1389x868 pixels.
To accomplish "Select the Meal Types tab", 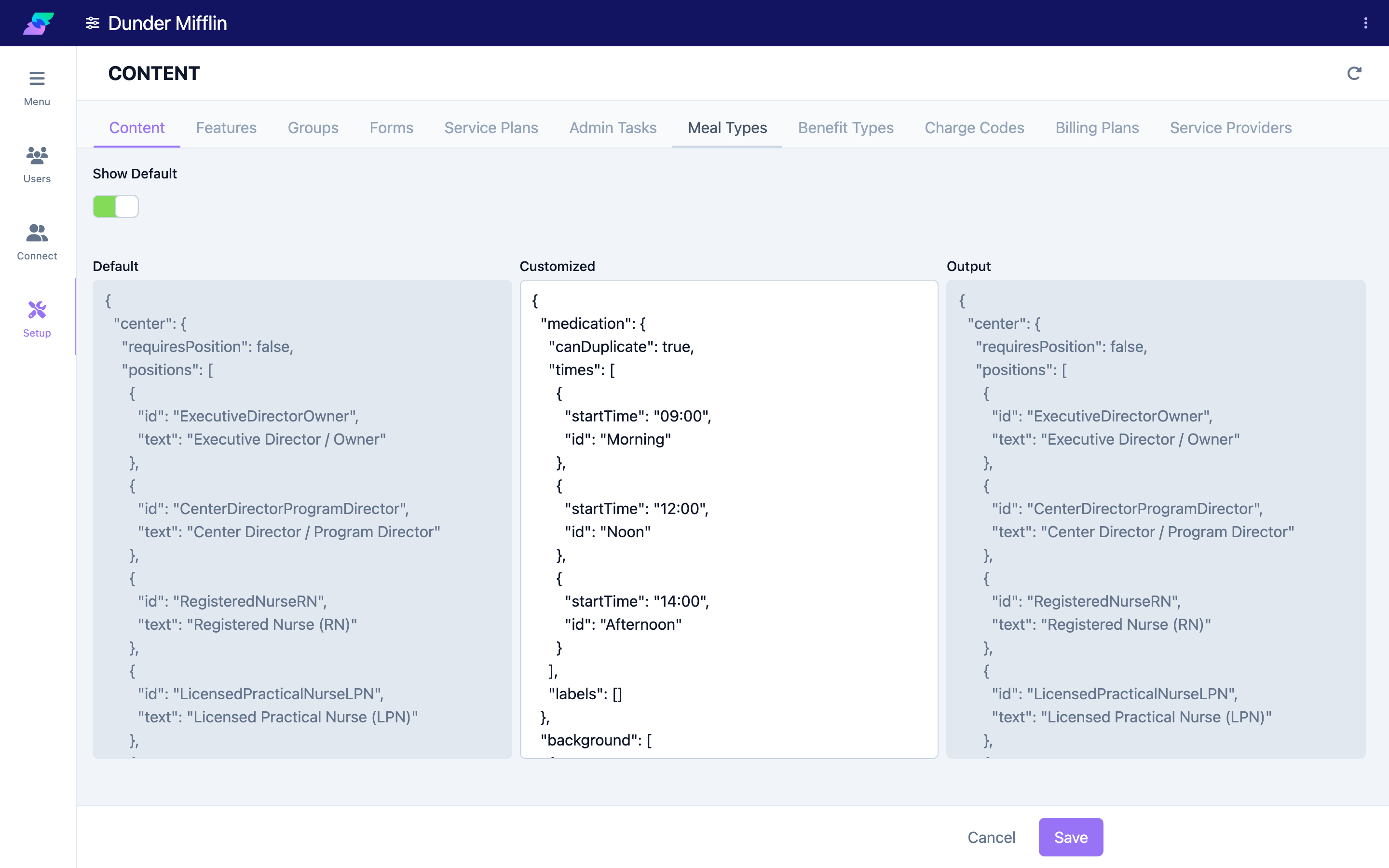I will [x=727, y=127].
